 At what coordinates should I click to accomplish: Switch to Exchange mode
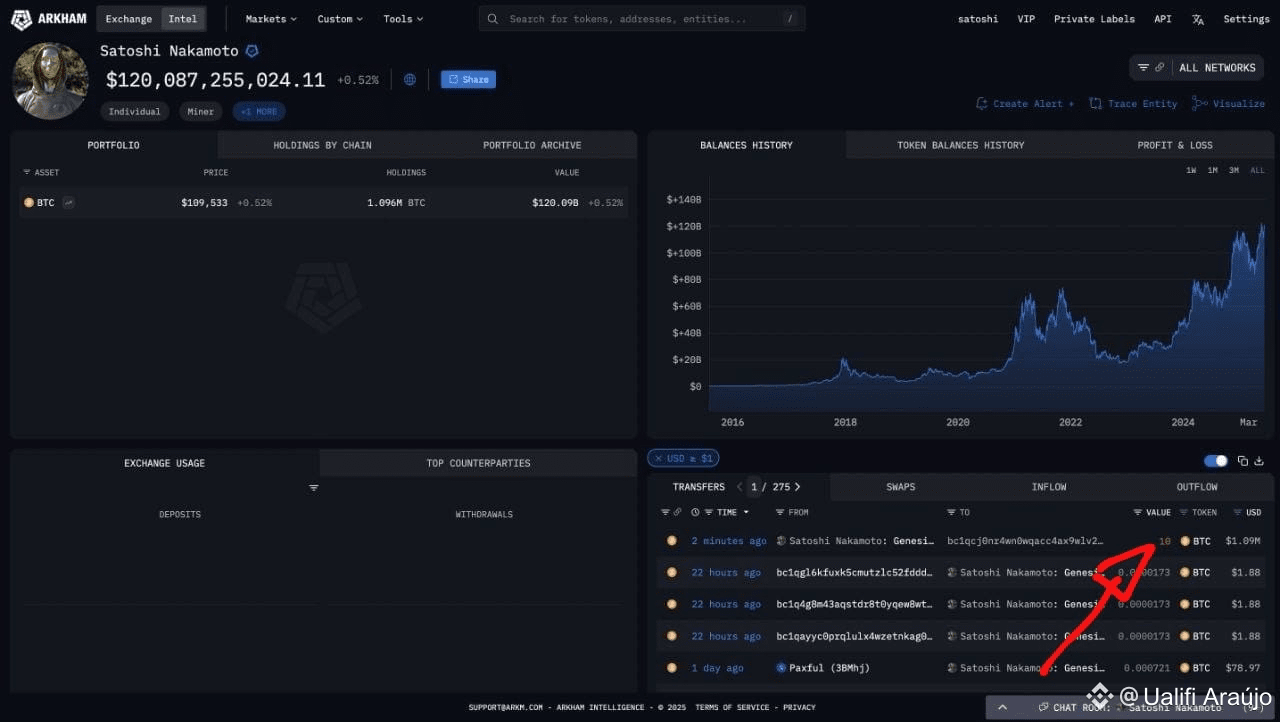click(x=129, y=19)
